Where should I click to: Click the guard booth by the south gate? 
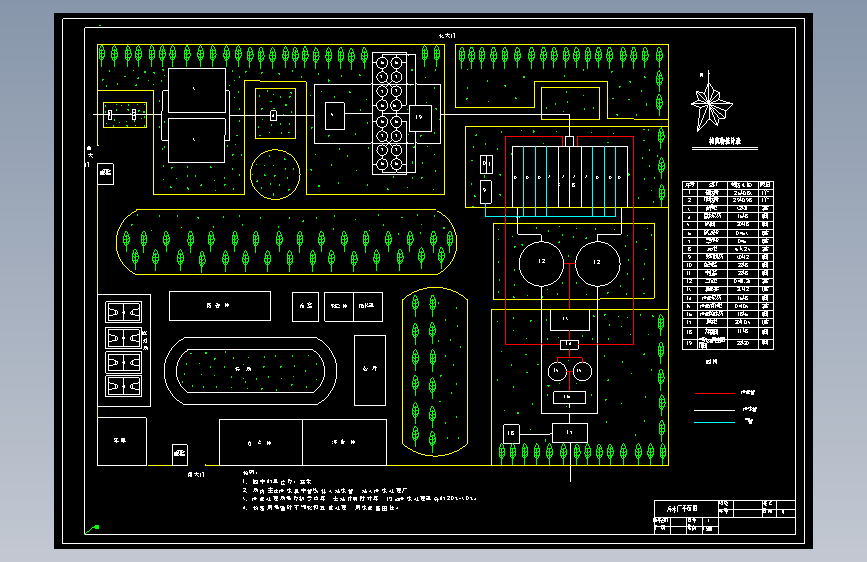pos(180,454)
